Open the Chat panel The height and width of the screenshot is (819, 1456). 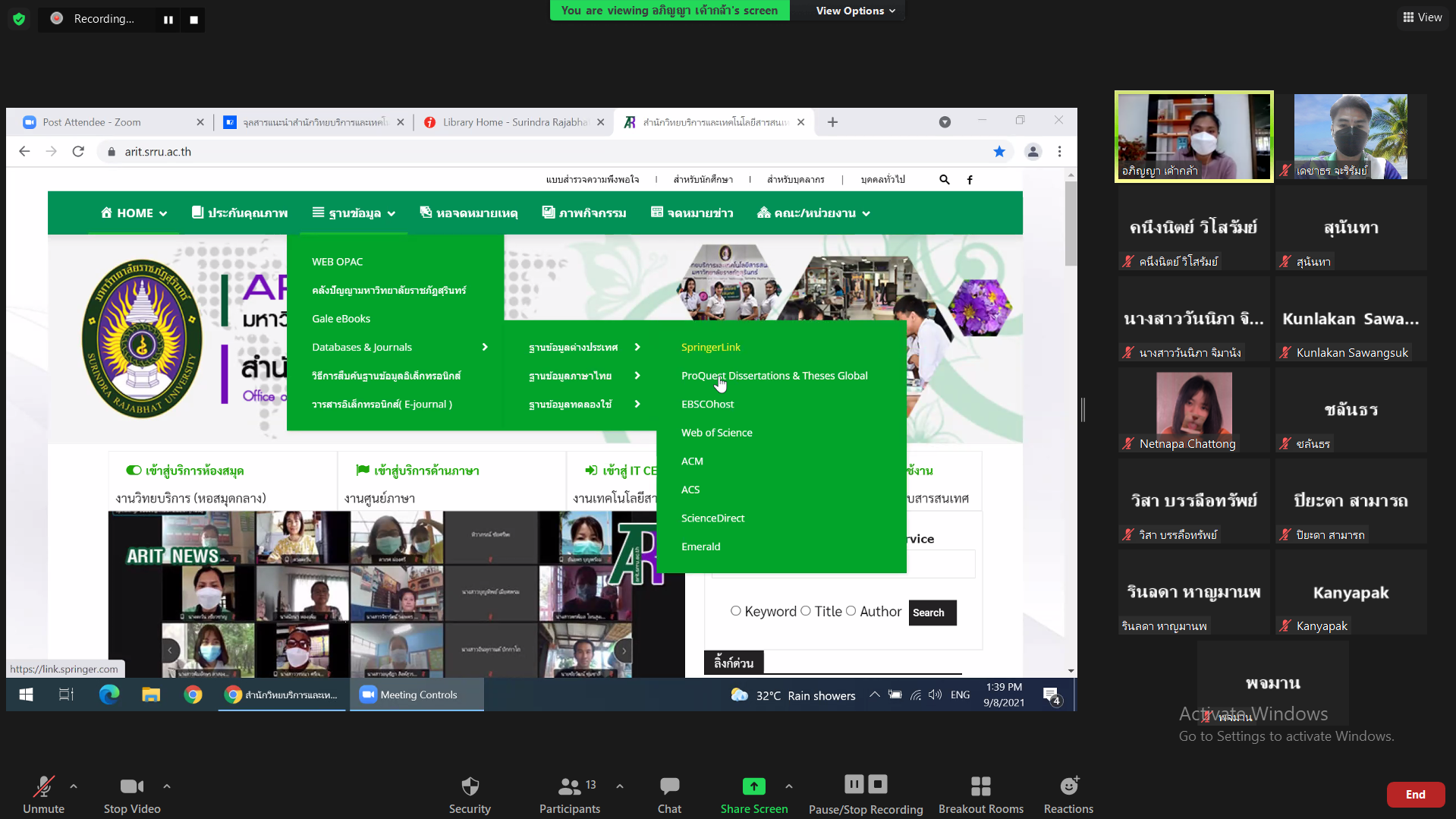(668, 786)
